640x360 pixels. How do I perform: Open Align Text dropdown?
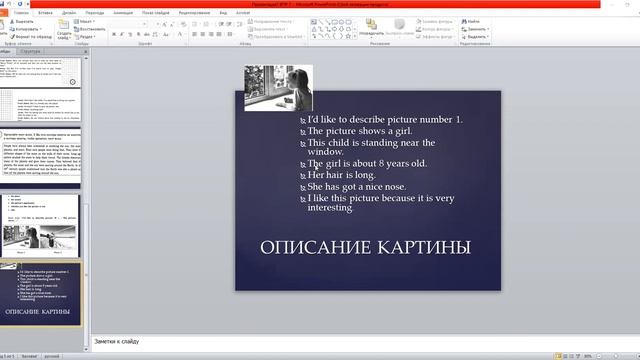[x=268, y=29]
